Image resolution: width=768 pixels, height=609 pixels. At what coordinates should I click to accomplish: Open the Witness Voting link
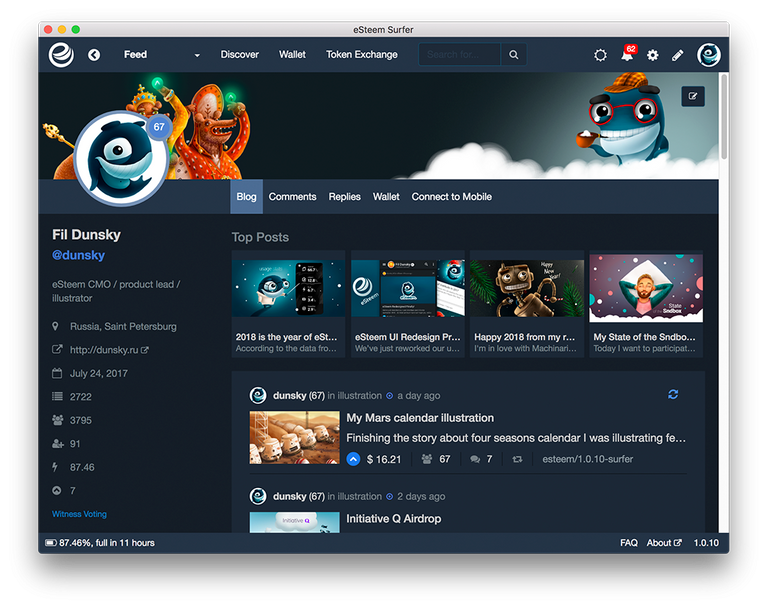79,514
